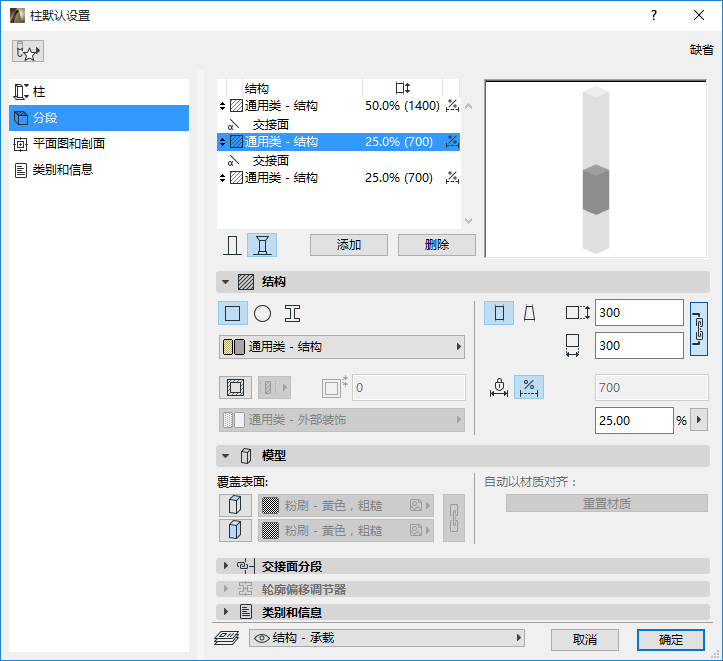Open first 粉刷 - 黄色，粗糙 surface dropdown

coord(346,506)
